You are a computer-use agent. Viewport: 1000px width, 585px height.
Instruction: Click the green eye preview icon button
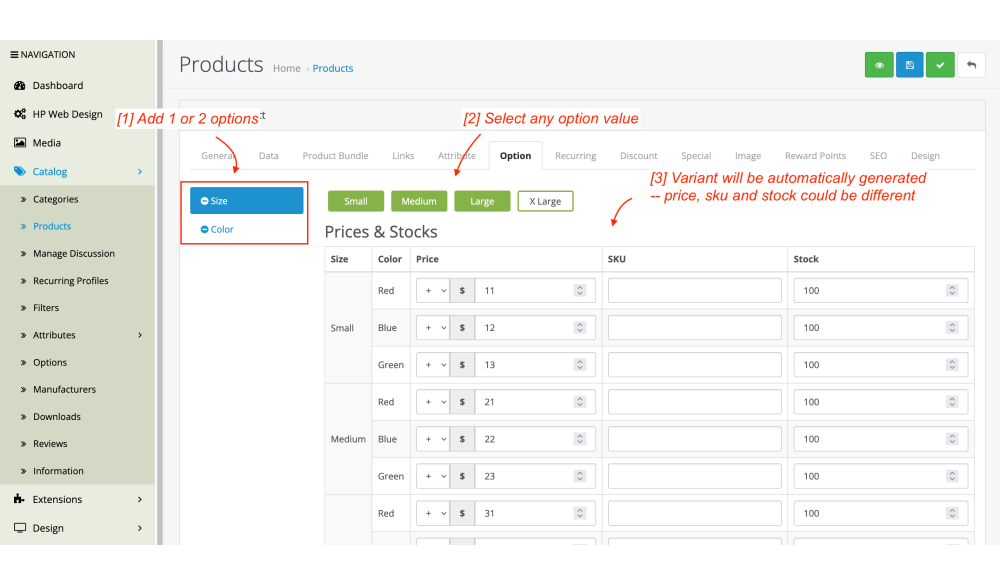[879, 65]
